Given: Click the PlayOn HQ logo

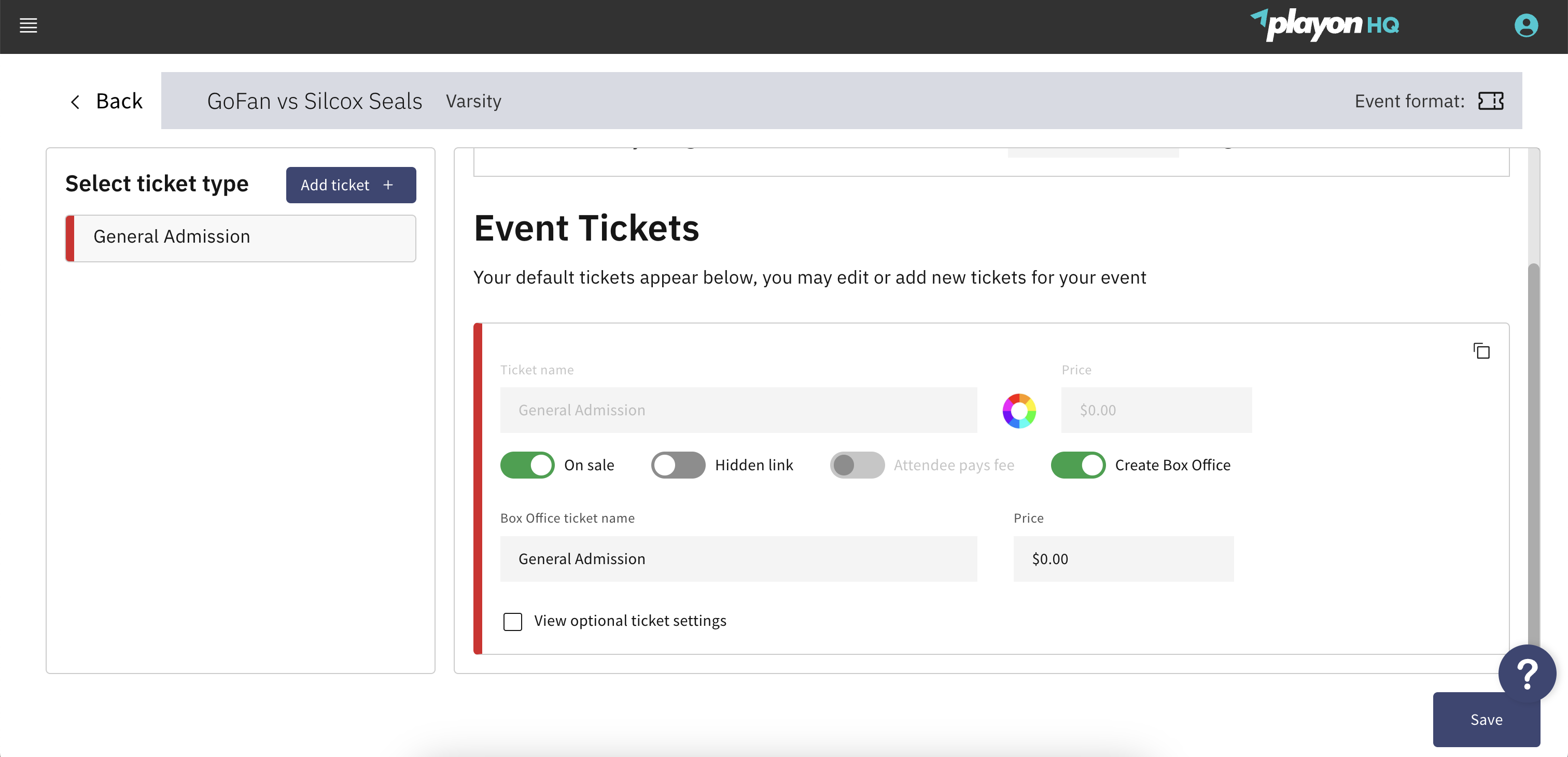Looking at the screenshot, I should 1325,25.
